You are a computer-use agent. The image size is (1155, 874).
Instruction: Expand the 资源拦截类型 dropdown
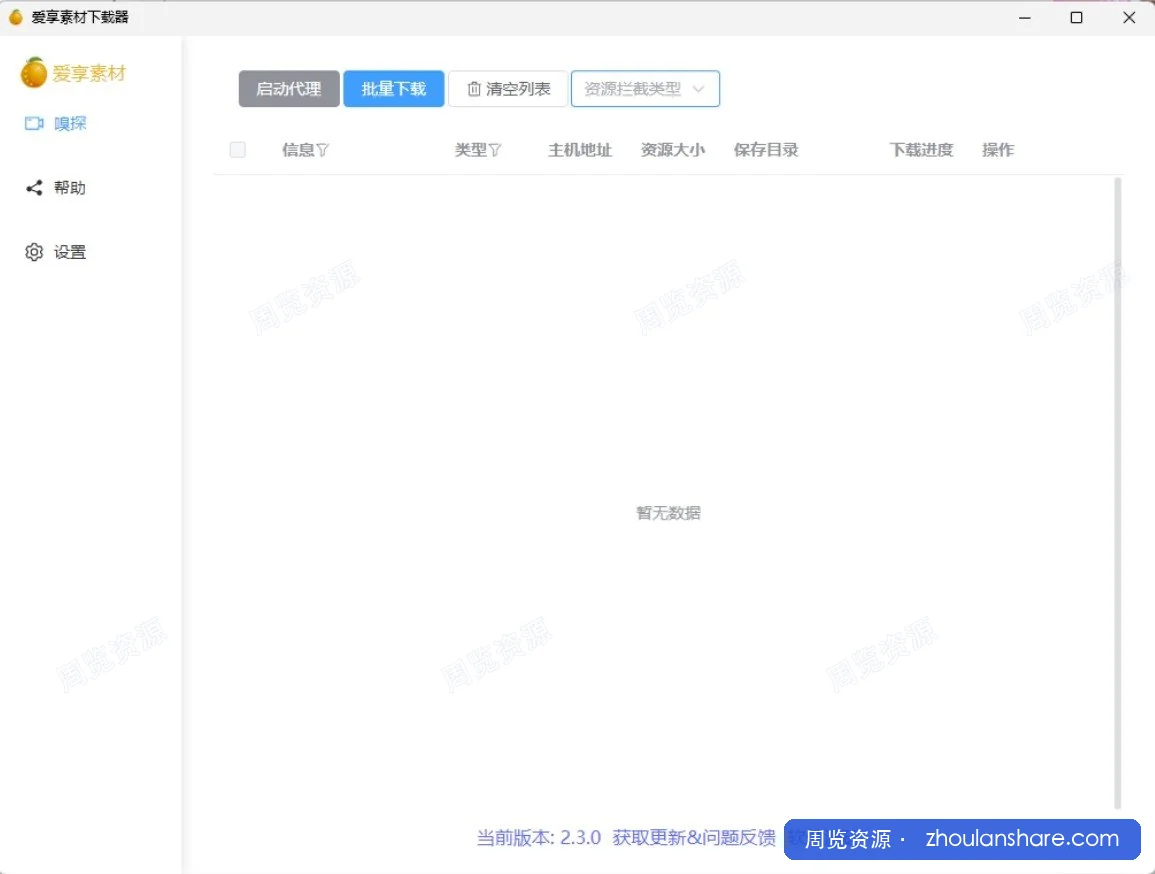click(x=645, y=89)
